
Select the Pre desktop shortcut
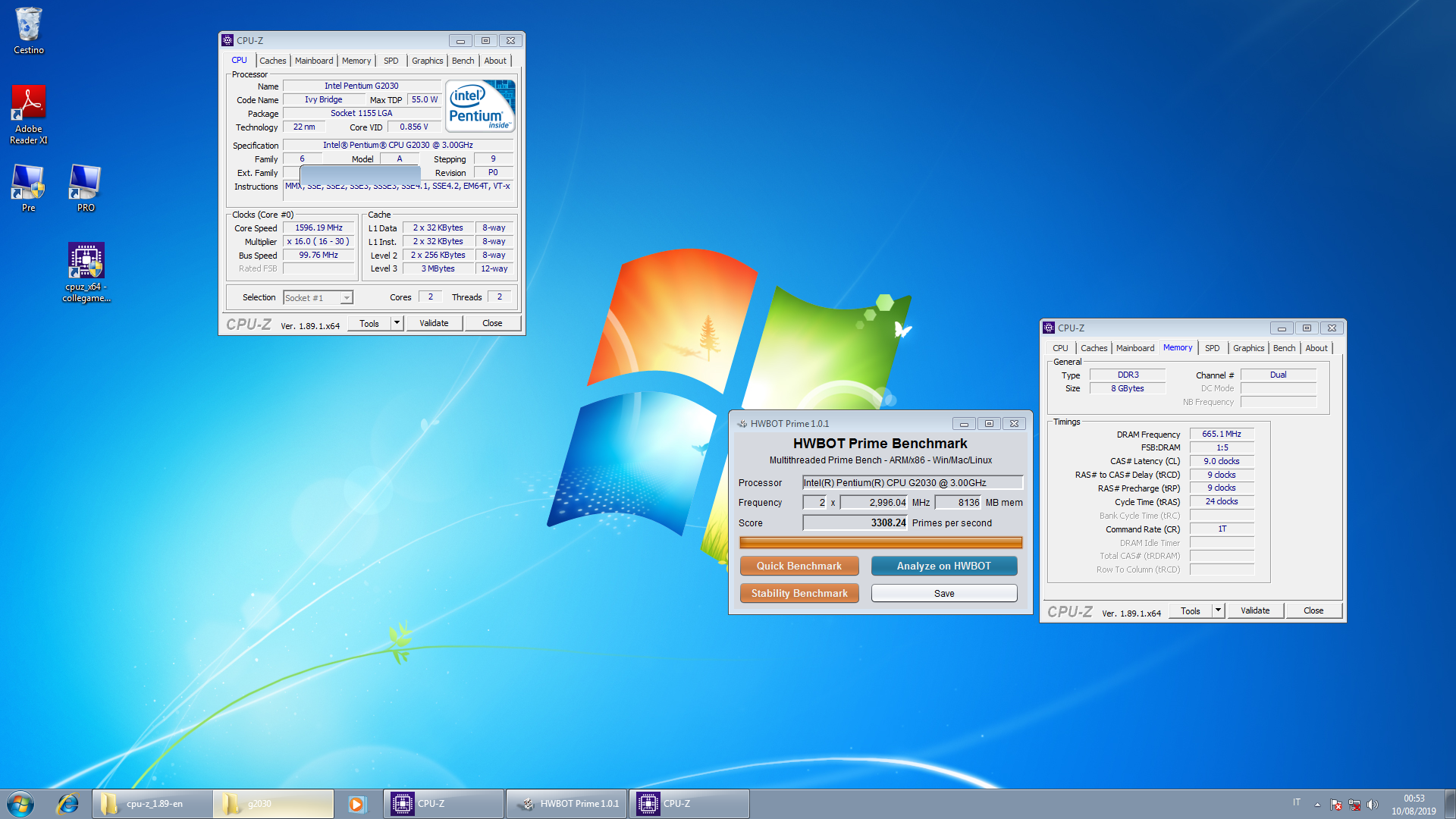point(28,188)
